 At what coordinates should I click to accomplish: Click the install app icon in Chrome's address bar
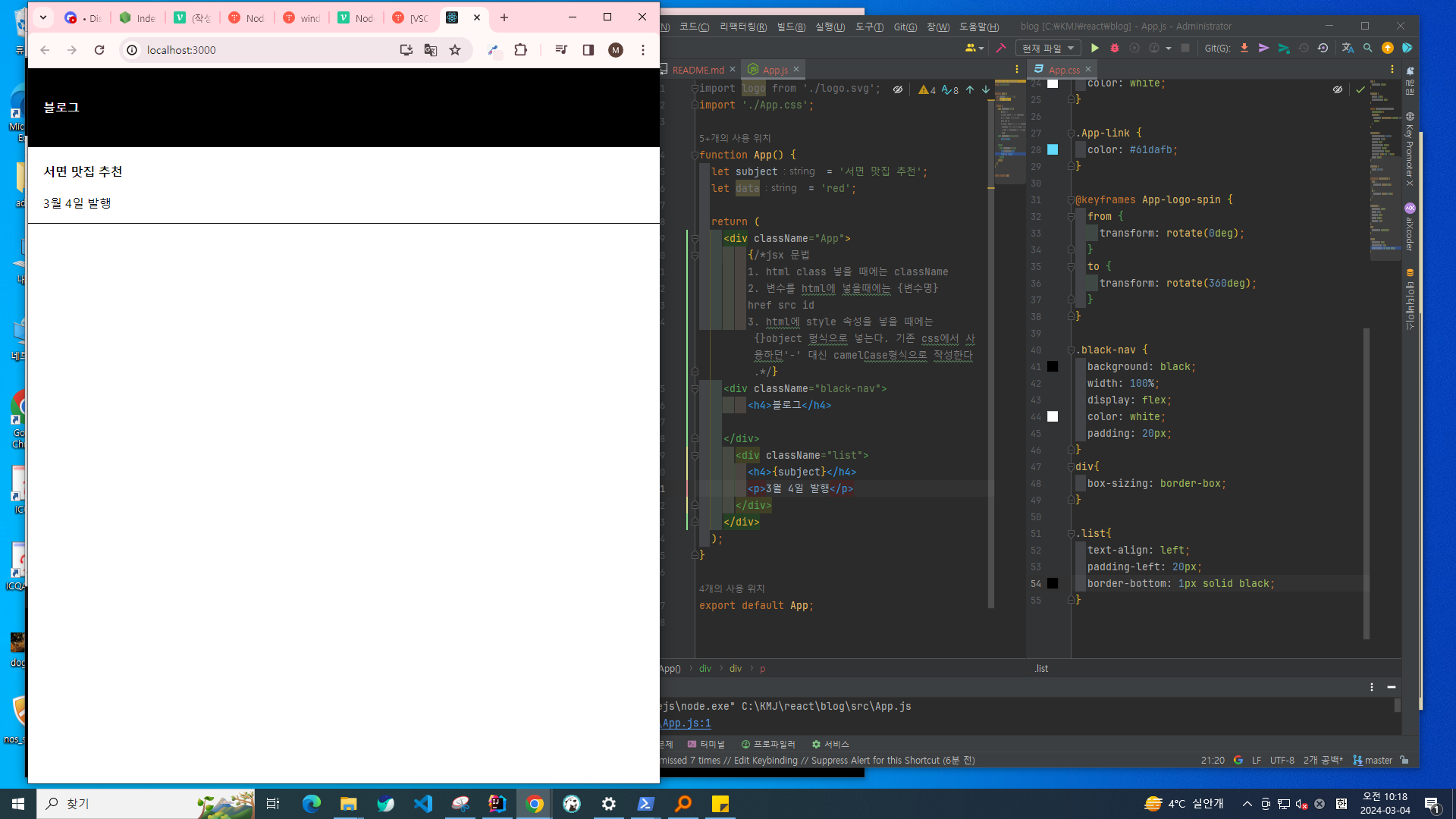point(406,50)
